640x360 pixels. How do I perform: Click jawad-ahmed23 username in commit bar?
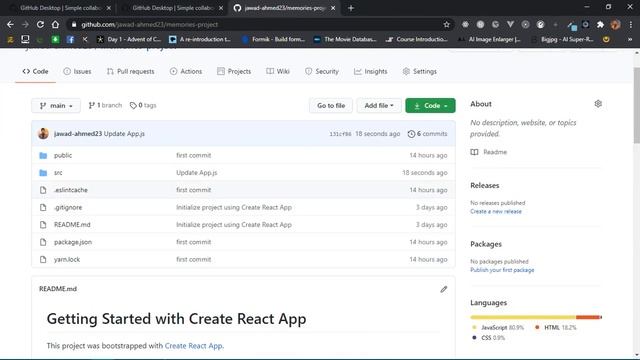pyautogui.click(x=78, y=134)
